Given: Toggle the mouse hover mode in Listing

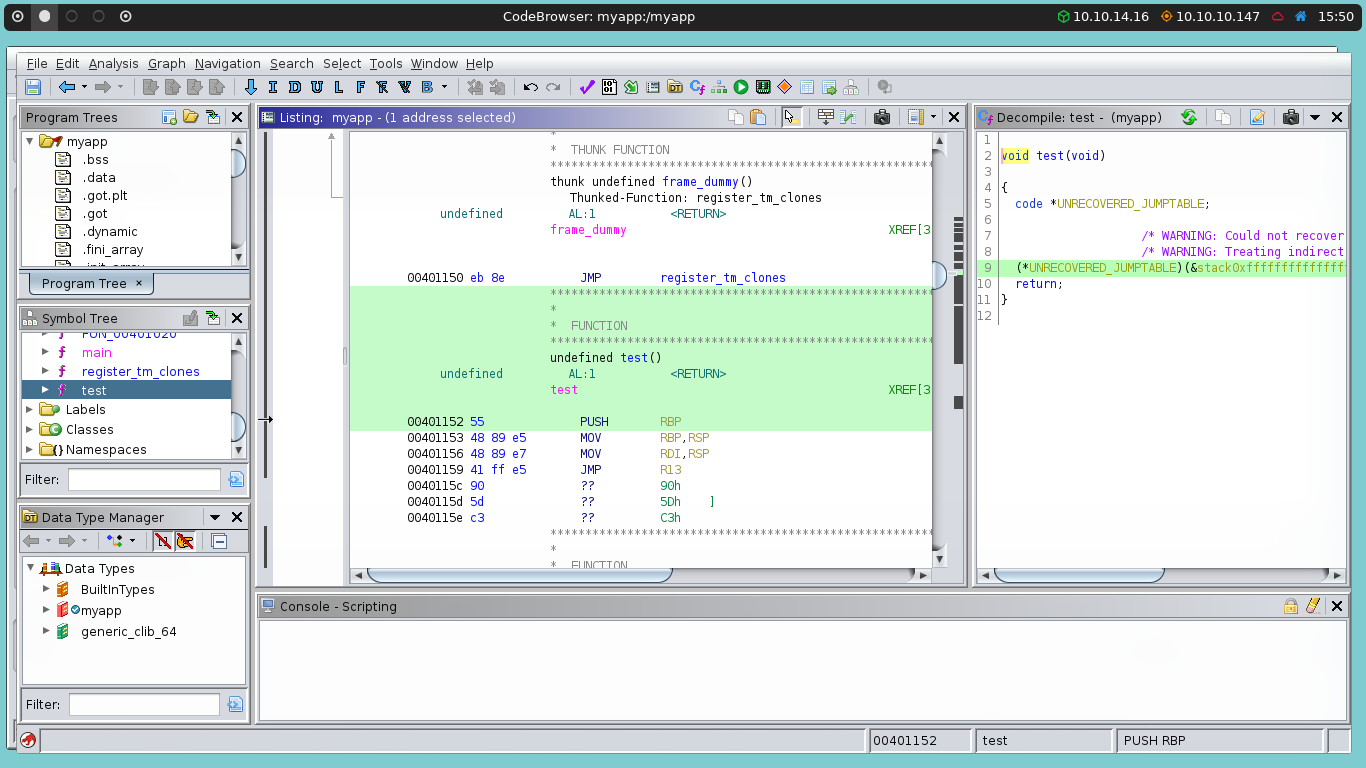Looking at the screenshot, I should coord(792,117).
